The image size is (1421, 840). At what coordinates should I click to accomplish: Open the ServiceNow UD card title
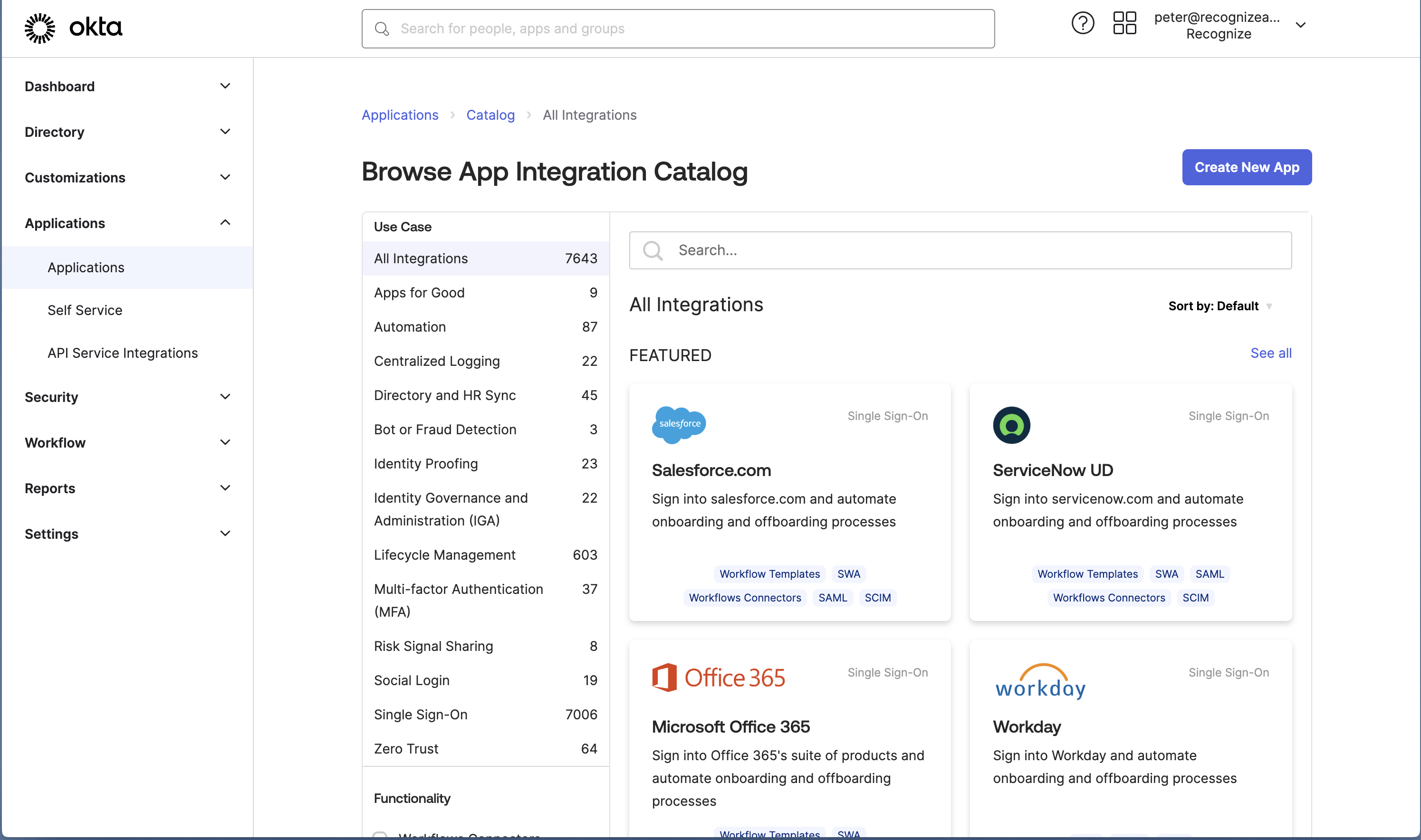[x=1053, y=470]
